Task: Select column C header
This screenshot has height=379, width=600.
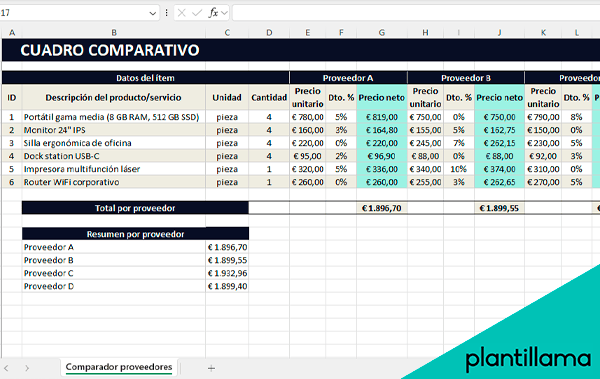Action: pyautogui.click(x=227, y=33)
